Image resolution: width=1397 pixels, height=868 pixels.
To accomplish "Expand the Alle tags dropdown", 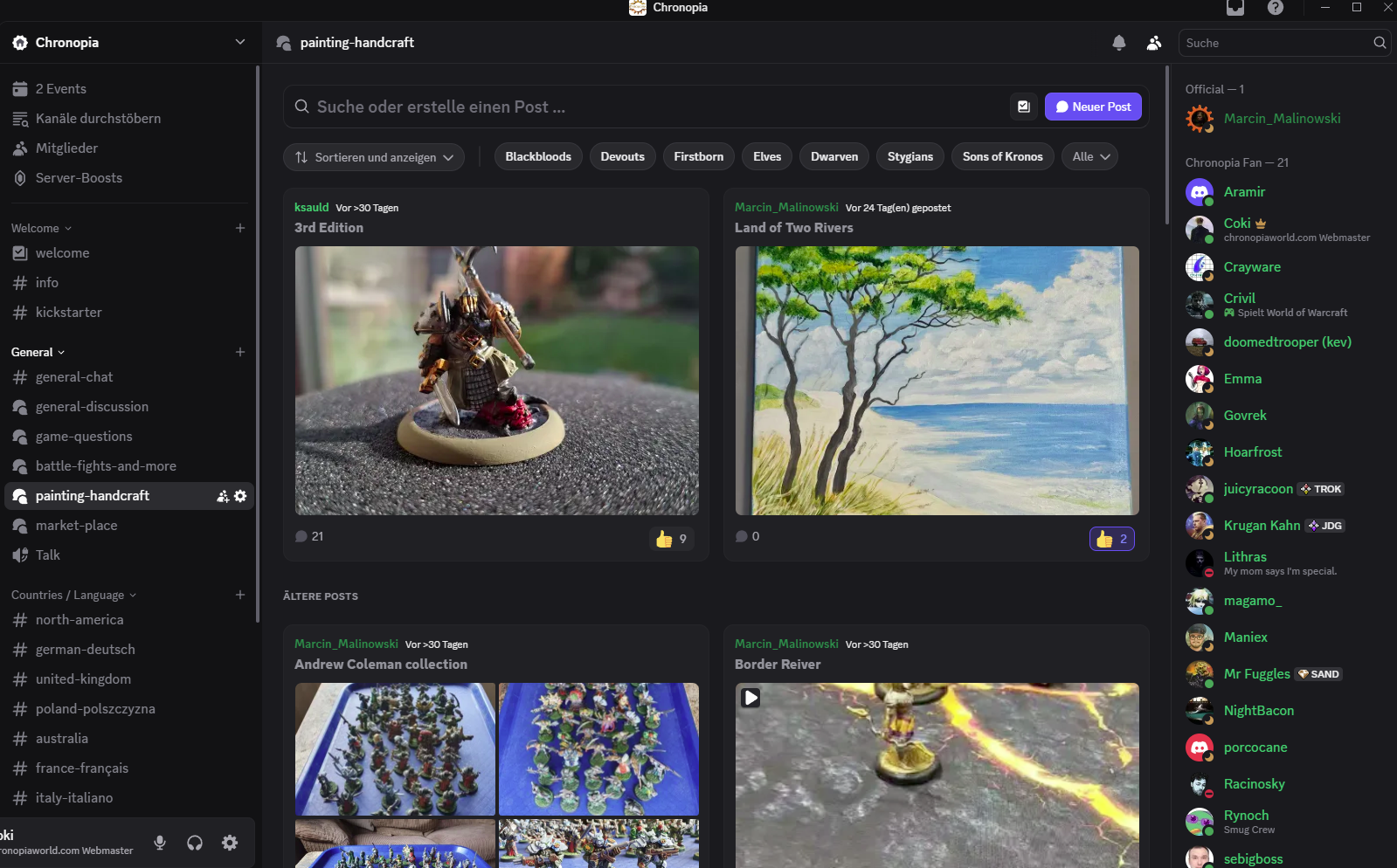I will click(x=1090, y=157).
